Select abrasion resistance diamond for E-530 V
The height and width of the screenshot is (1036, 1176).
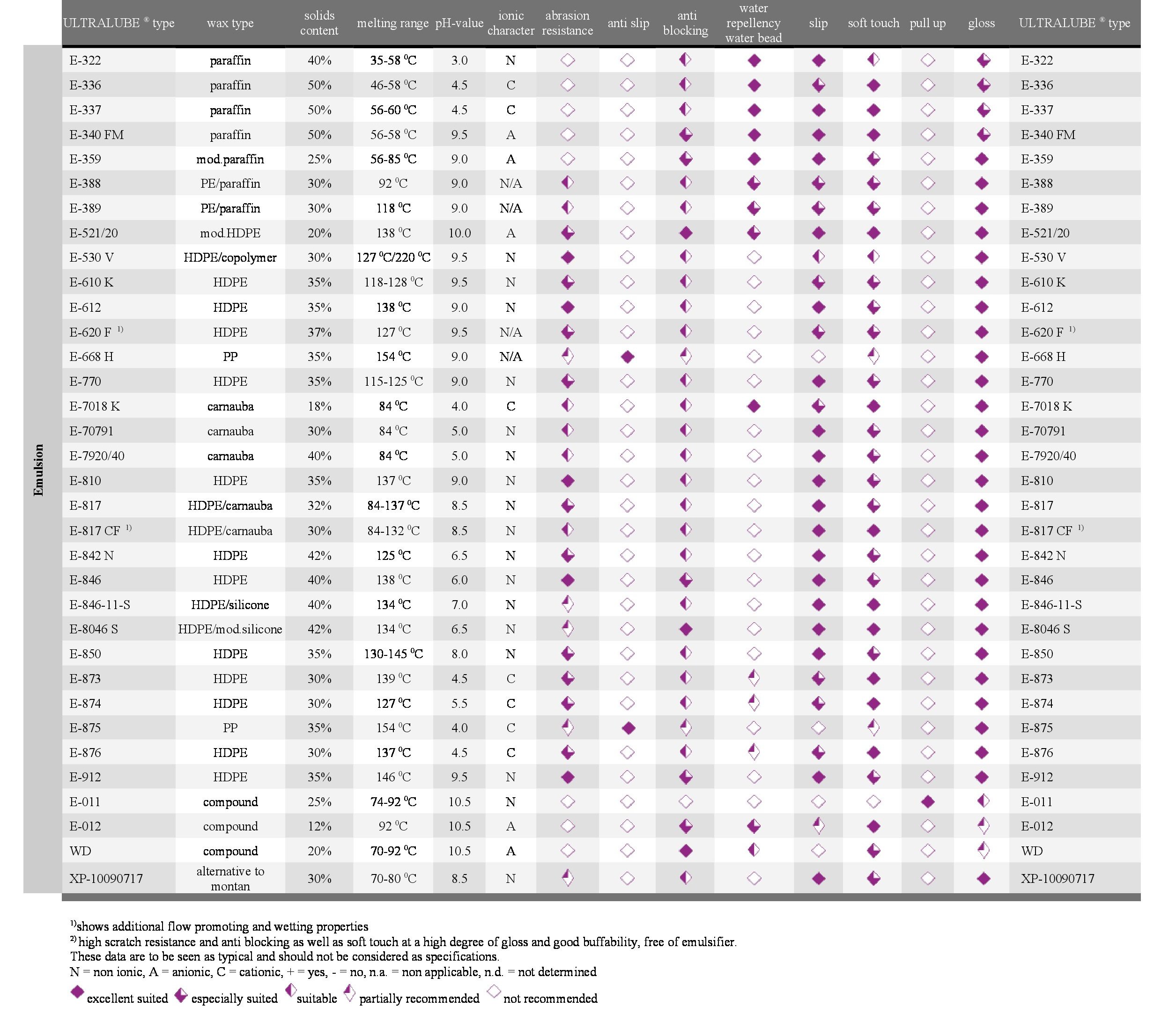click(567, 257)
